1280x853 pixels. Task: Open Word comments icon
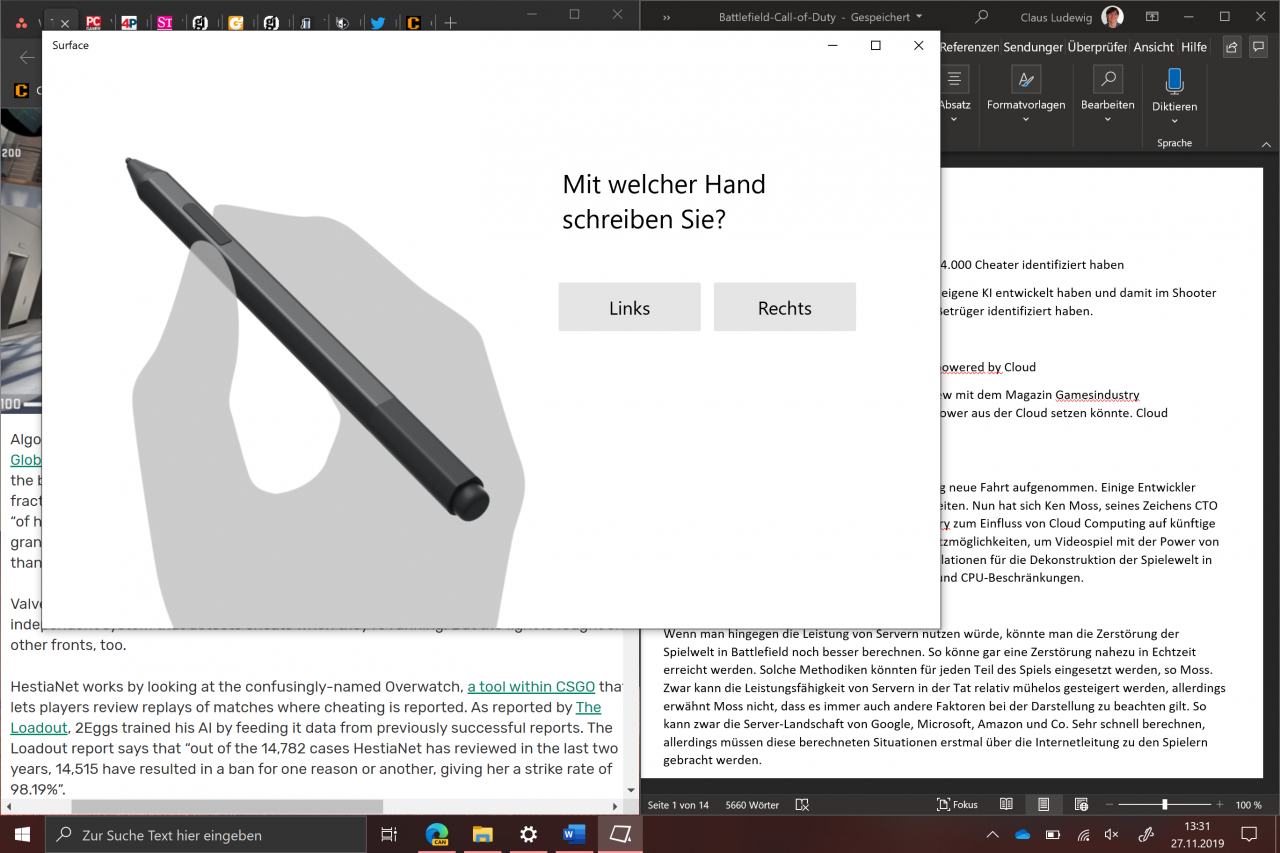(x=1259, y=47)
